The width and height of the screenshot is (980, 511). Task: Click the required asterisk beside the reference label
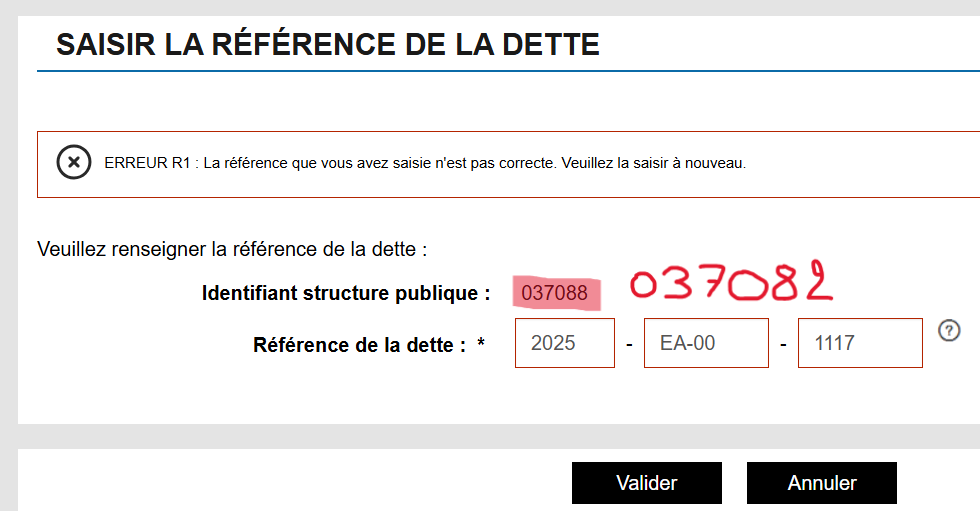[481, 345]
